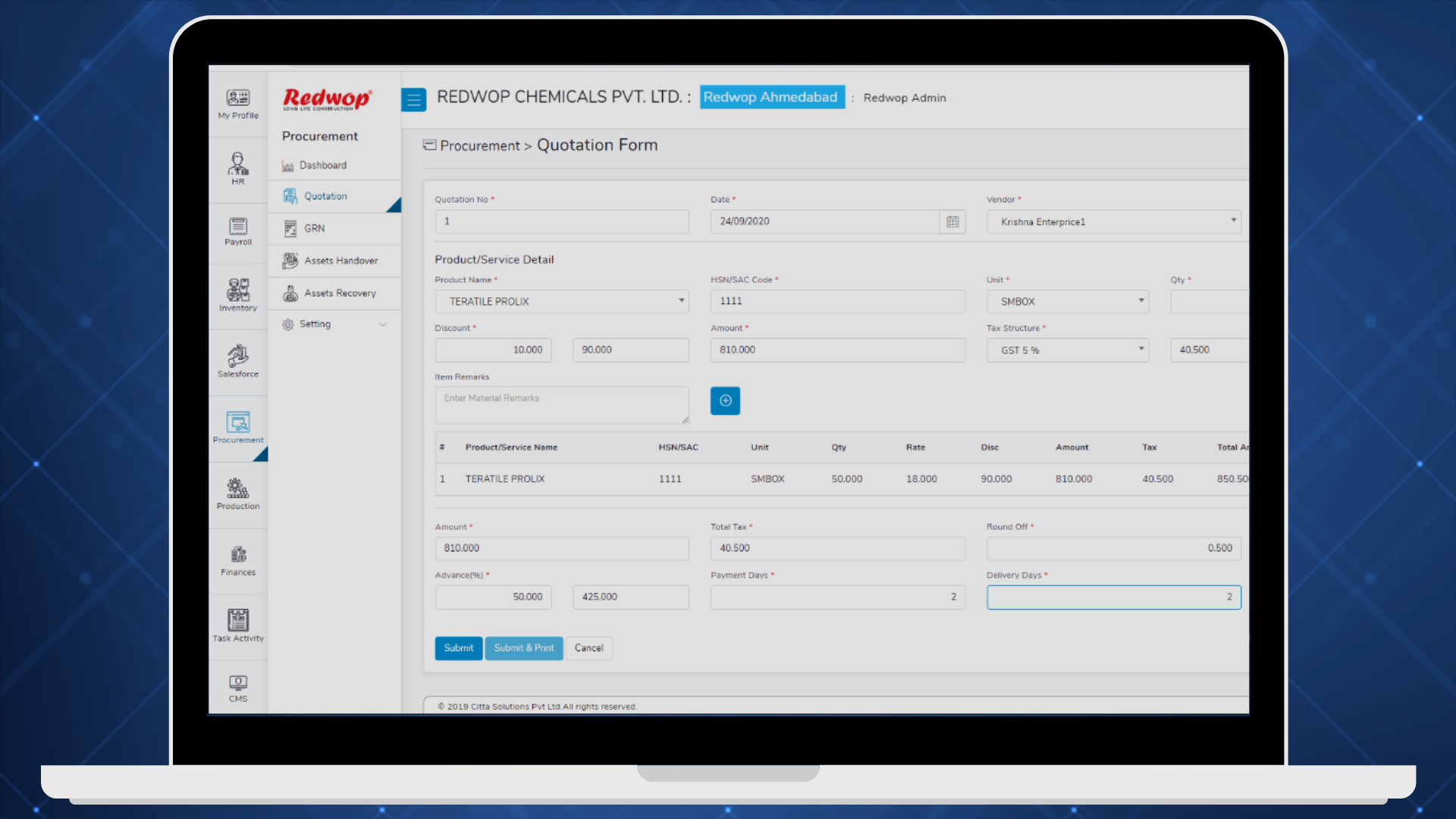The image size is (1456, 819).
Task: Open the date picker calendar icon
Action: [952, 221]
